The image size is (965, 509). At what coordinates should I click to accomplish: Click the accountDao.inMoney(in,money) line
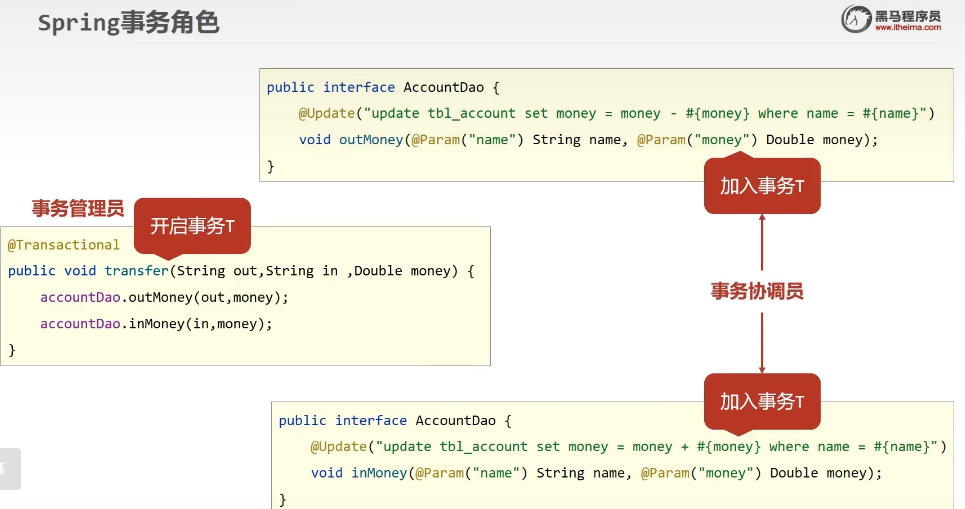[x=156, y=324]
